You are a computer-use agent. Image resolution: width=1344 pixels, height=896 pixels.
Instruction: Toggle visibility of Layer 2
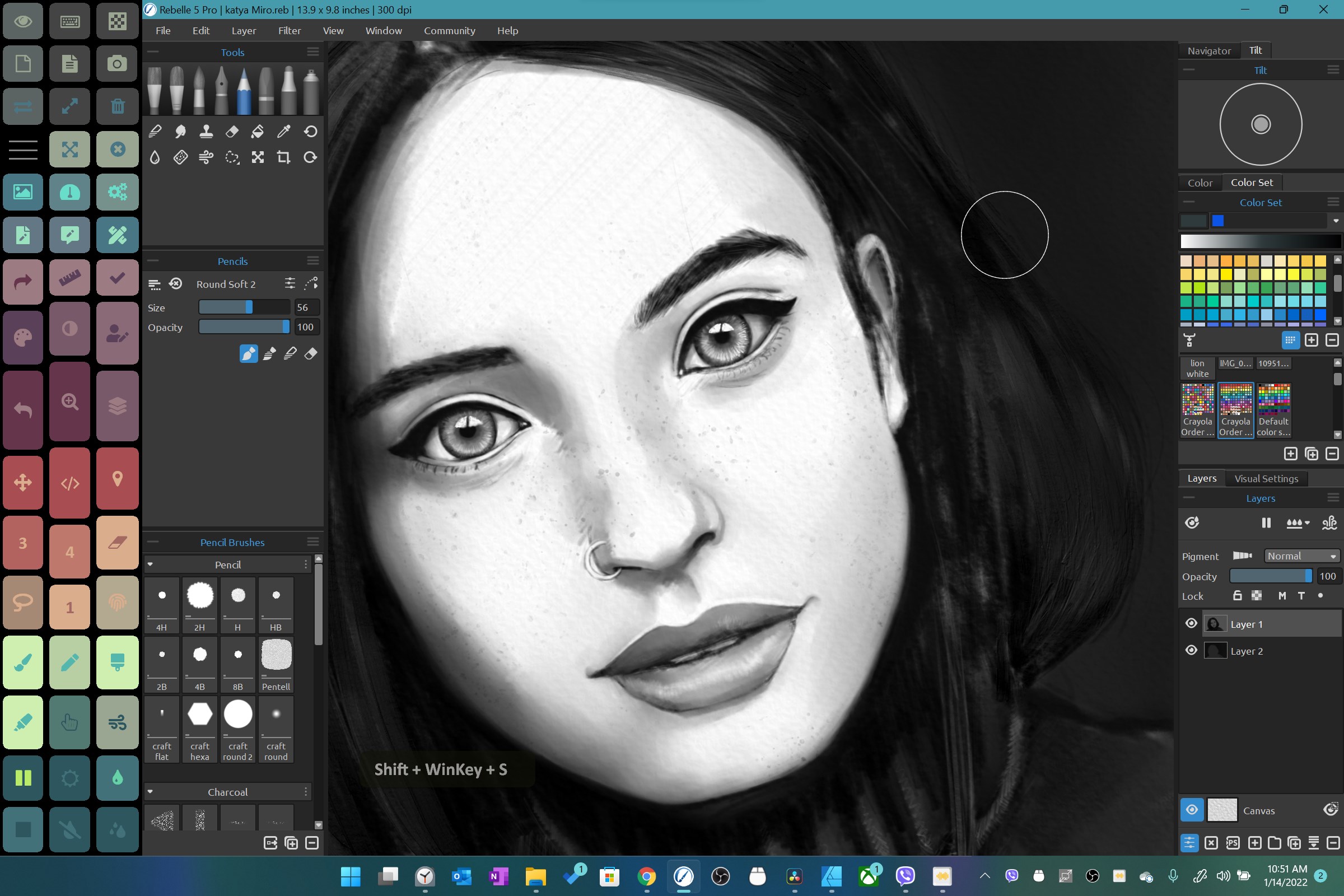coord(1192,650)
